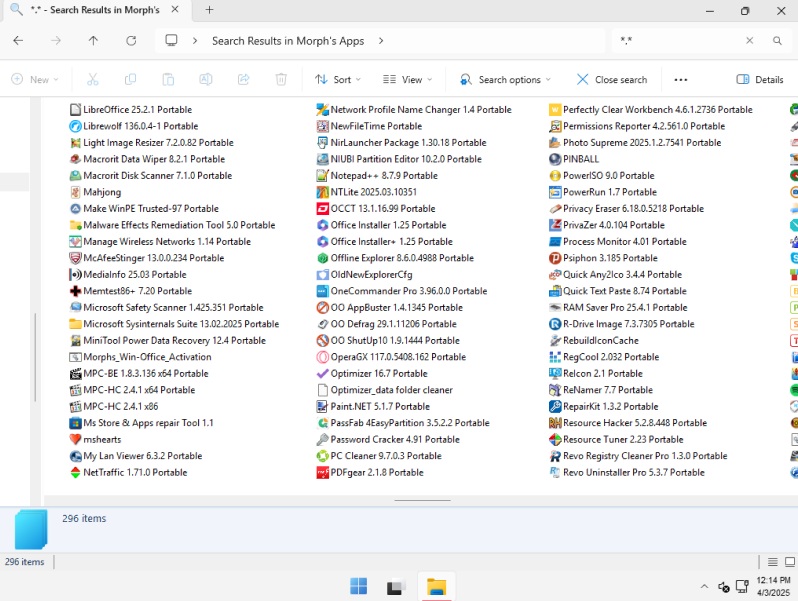
Task: Click the This PC monitor icon in address bar
Action: [172, 40]
